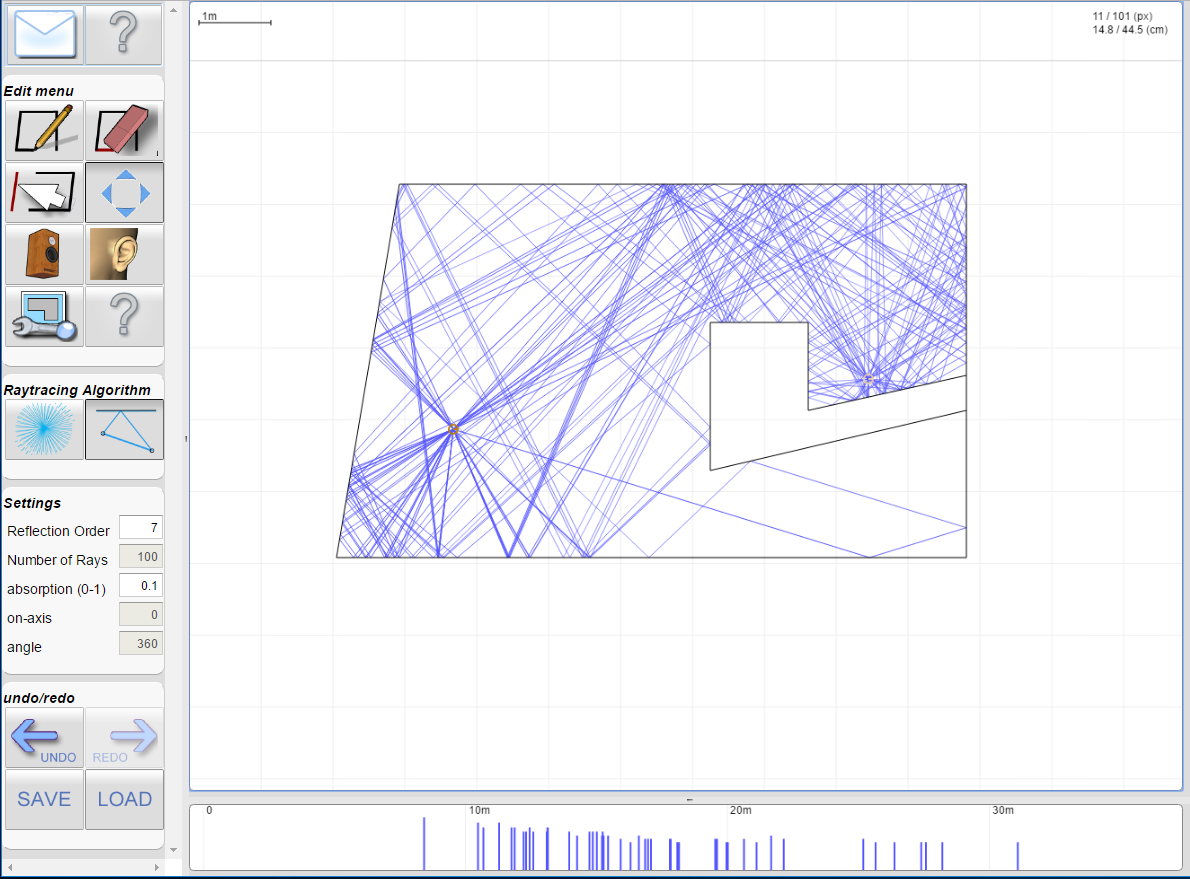
Task: Open the help question mark at top
Action: (123, 34)
